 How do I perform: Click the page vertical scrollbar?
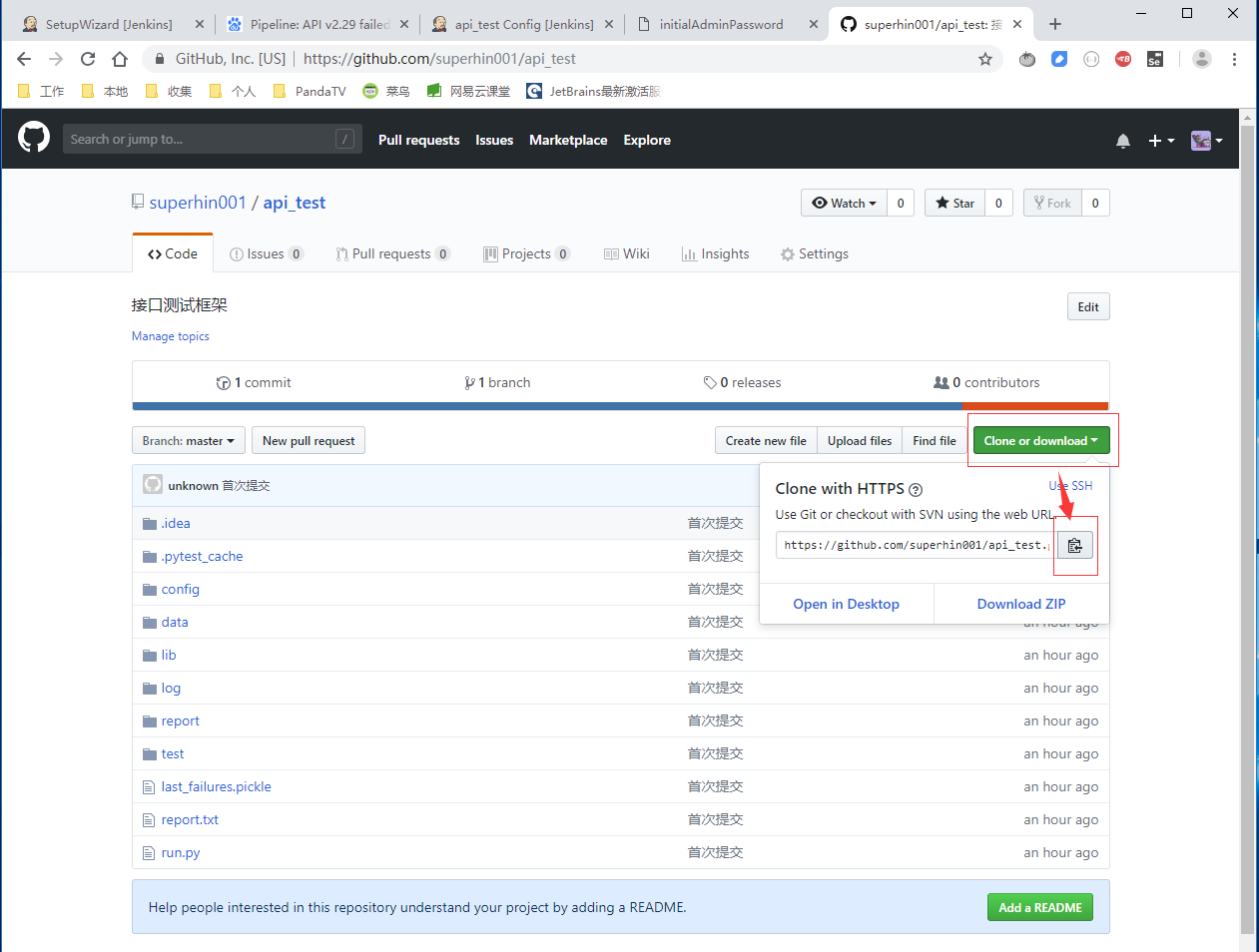click(1247, 529)
